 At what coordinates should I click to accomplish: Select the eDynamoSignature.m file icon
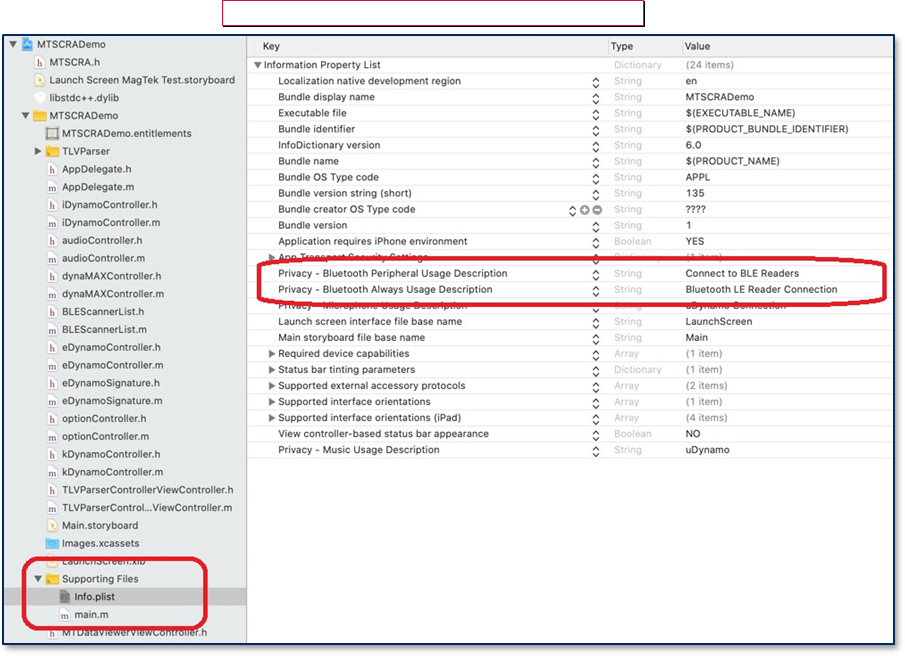52,401
